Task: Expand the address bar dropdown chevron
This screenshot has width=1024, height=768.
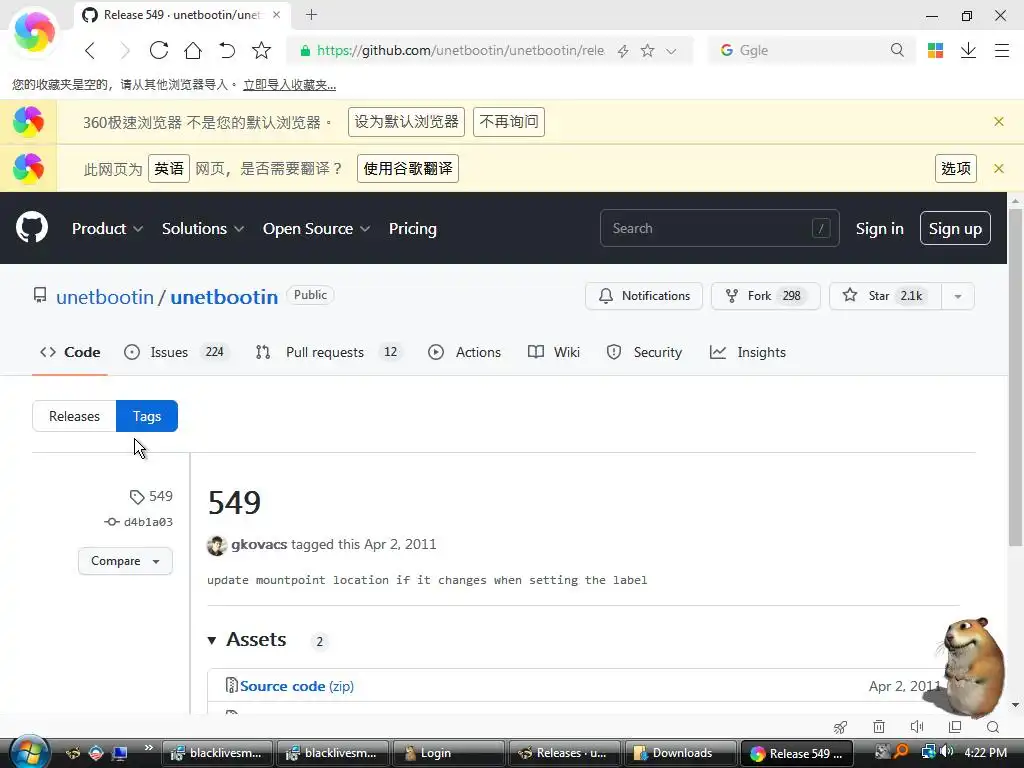Action: coord(671,51)
